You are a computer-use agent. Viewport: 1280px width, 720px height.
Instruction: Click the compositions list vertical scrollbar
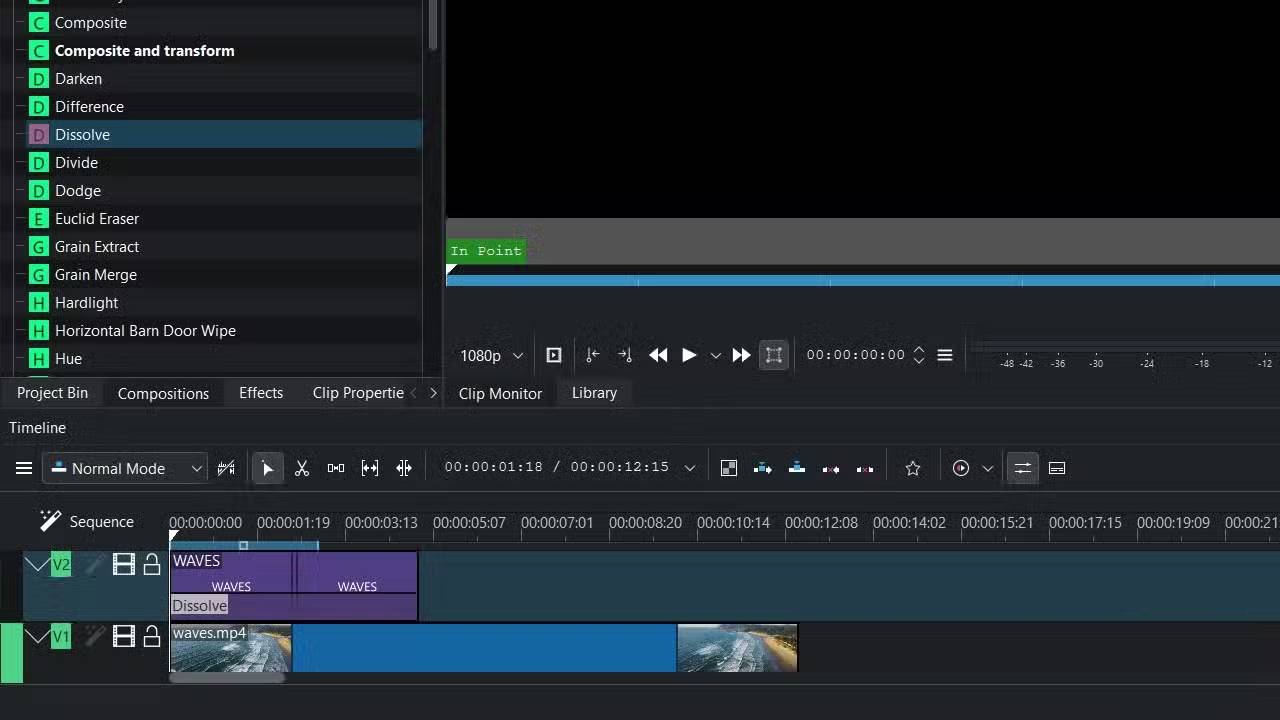click(433, 25)
